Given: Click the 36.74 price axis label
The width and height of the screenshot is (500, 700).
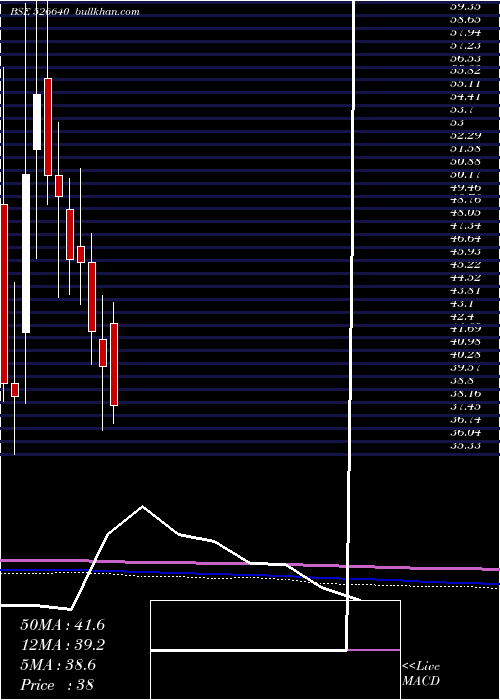Looking at the screenshot, I should tap(465, 419).
